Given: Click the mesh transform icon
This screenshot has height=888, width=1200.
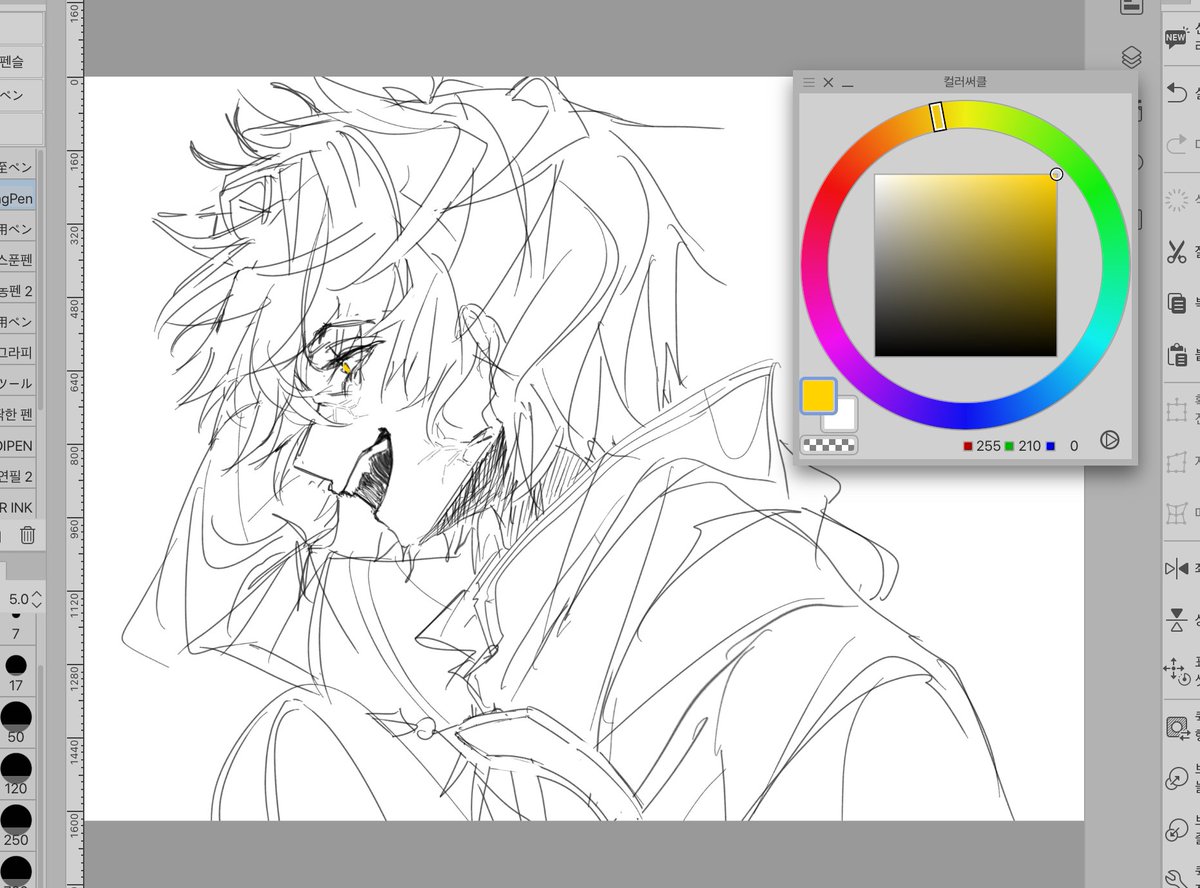Looking at the screenshot, I should pos(1177,514).
